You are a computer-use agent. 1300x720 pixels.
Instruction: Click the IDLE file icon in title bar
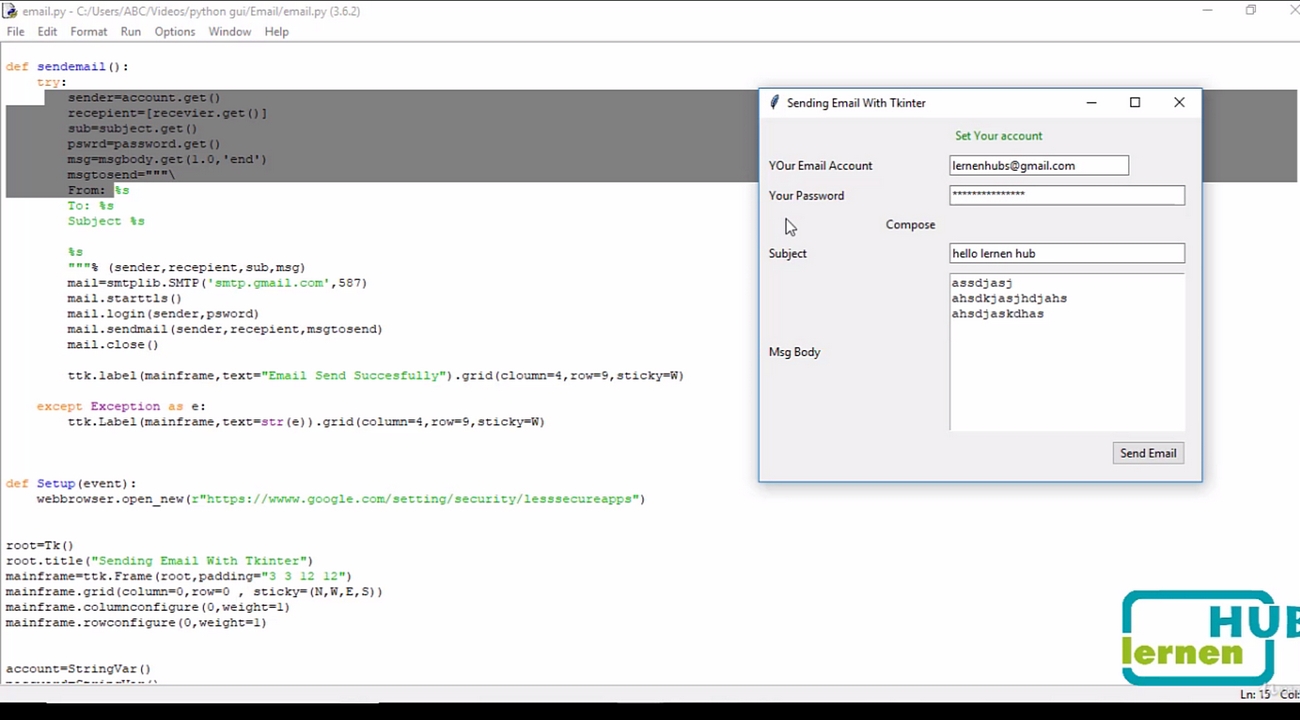tap(9, 11)
